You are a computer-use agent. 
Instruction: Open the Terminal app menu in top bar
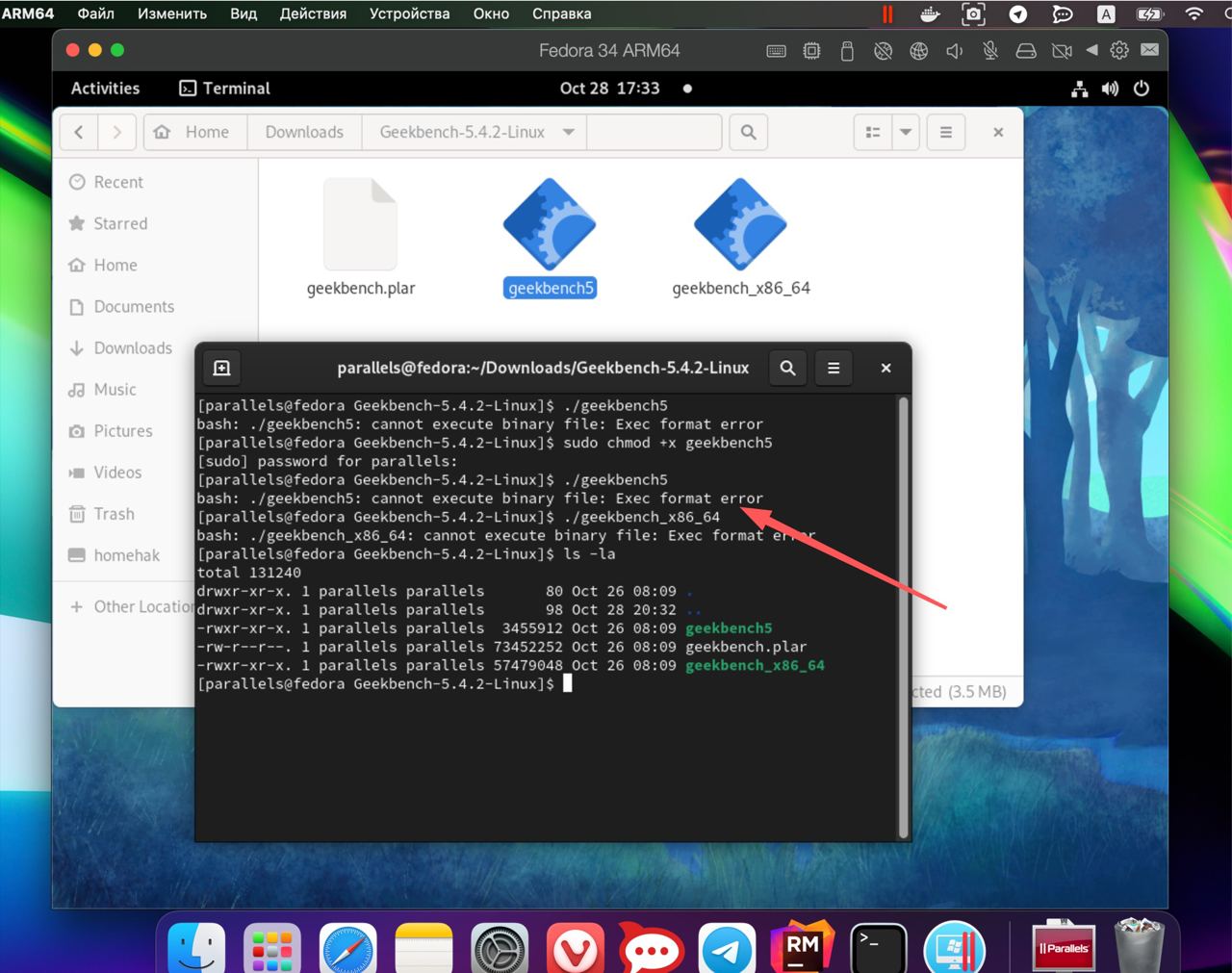225,89
